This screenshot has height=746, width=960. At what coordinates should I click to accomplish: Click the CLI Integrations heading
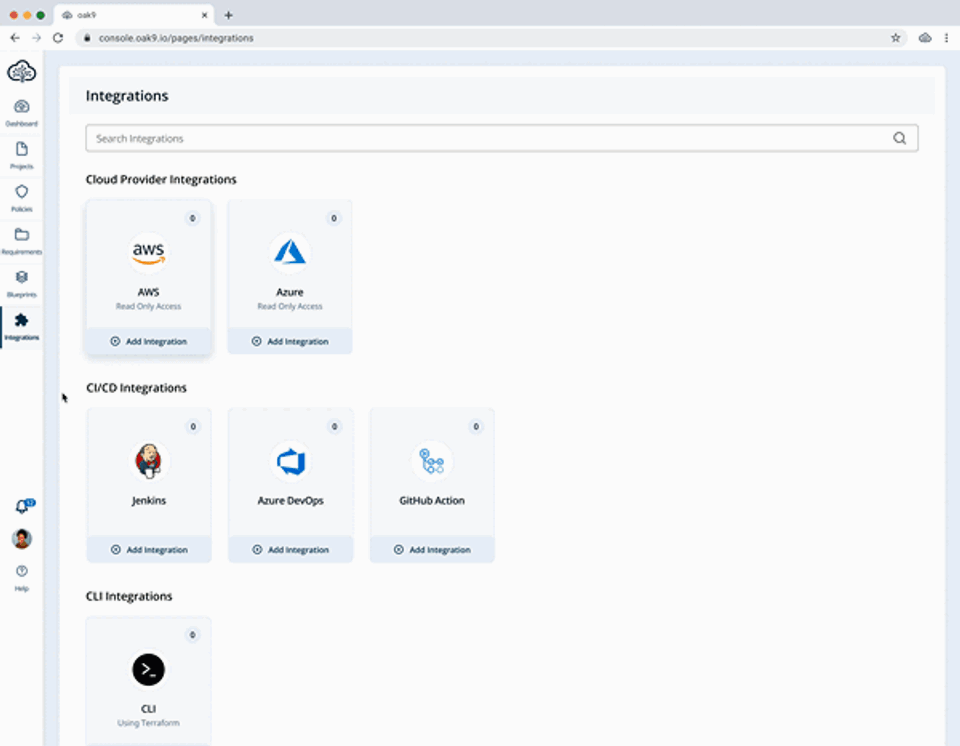click(129, 596)
